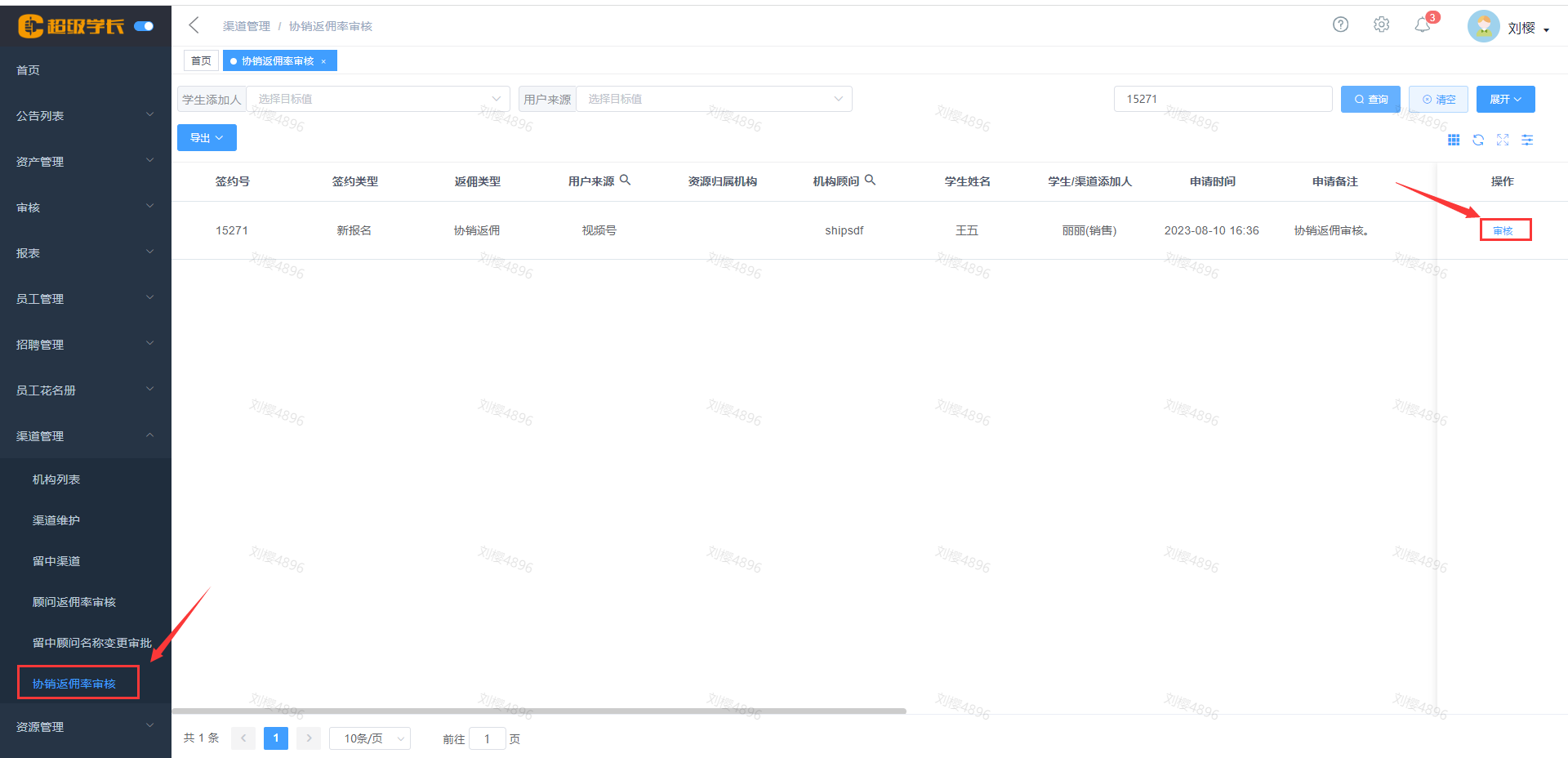Toggle the switch next to the logo
Image resolution: width=1568 pixels, height=758 pixels.
144,26
